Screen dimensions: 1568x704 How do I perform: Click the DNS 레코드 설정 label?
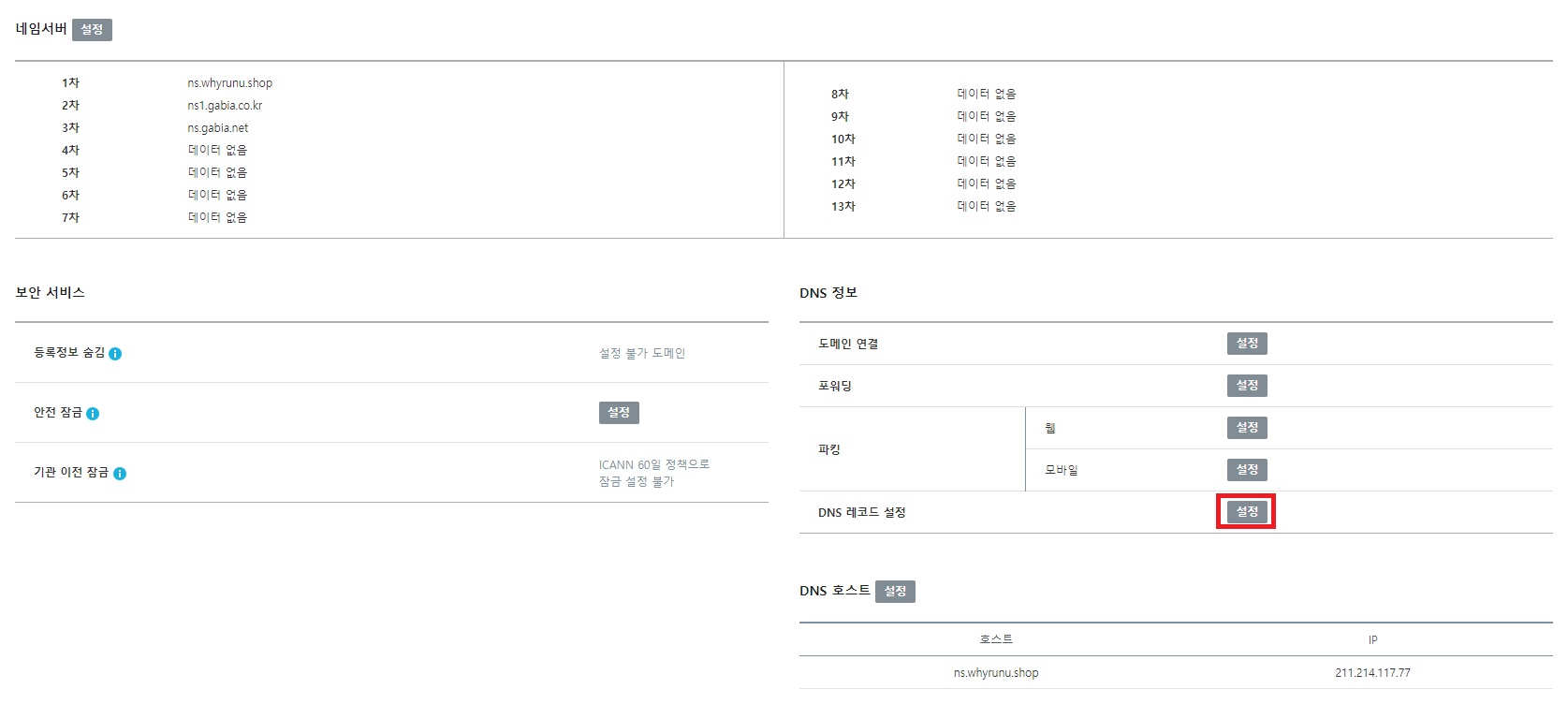862,512
